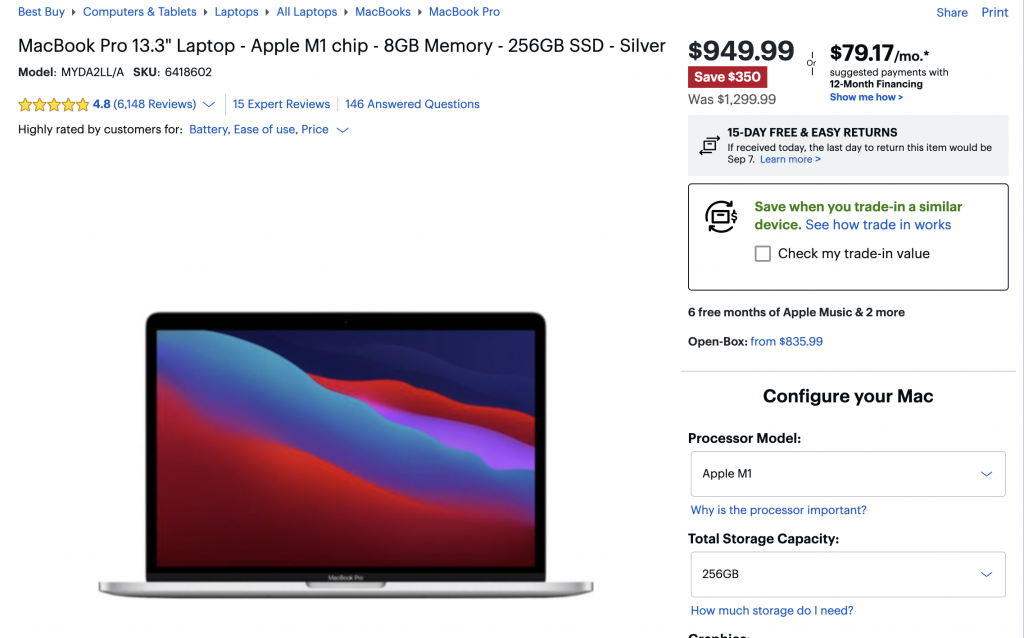Expand the reviews rating chevron
Screen dimensions: 1024x638
(209, 104)
